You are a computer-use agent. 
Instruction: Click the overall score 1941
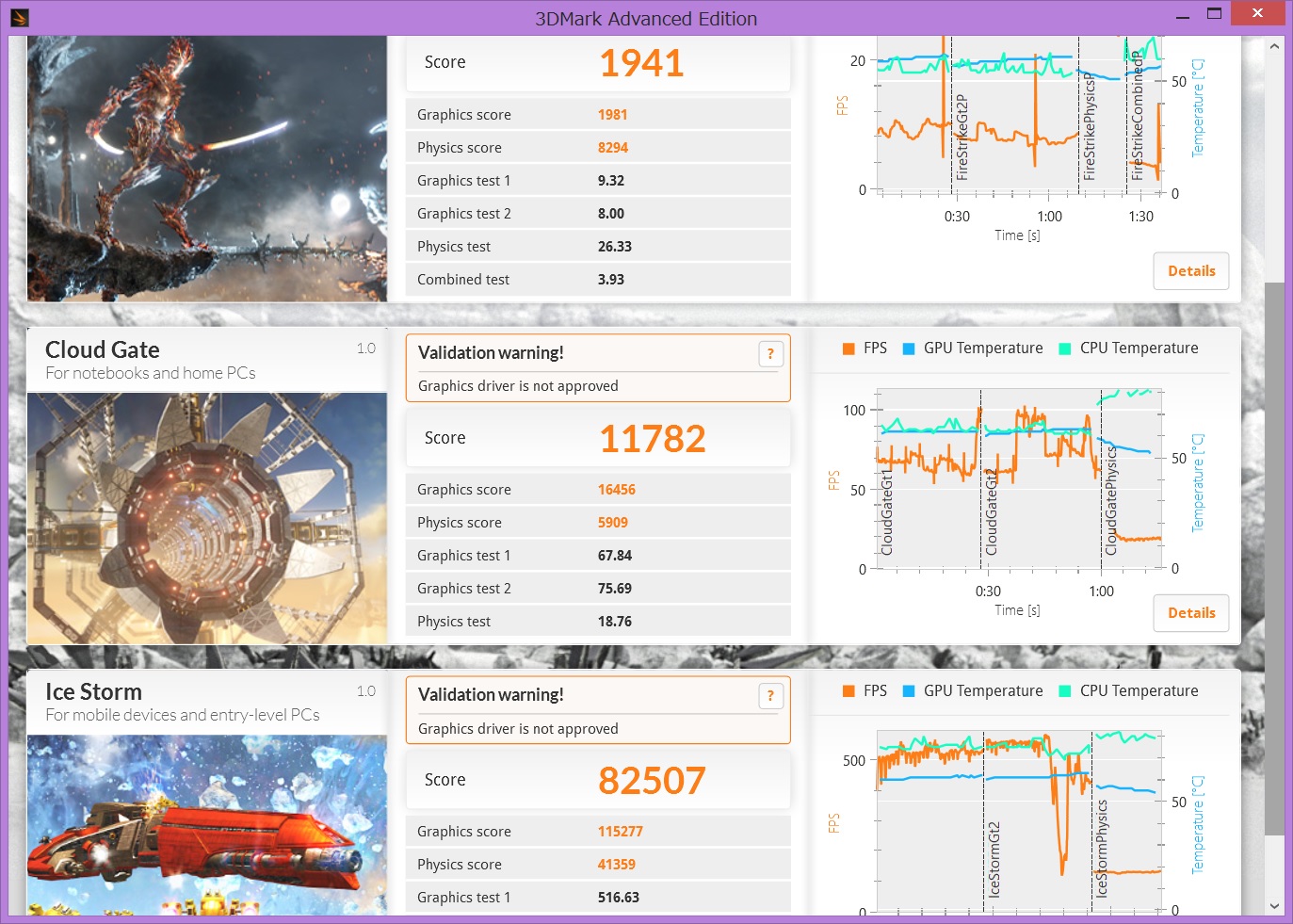click(x=641, y=63)
